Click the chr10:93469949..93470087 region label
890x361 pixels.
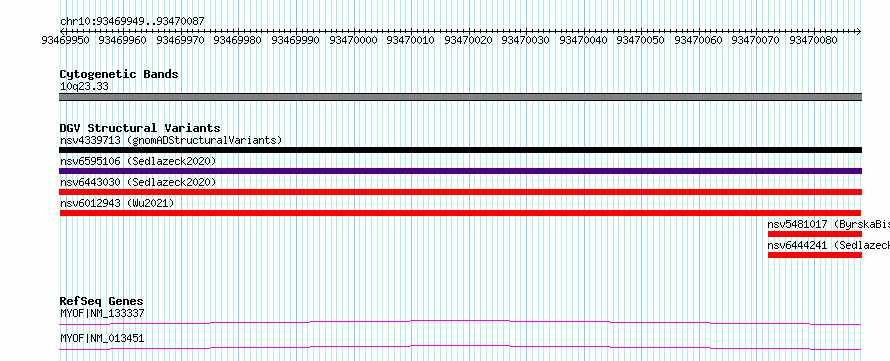132,22
